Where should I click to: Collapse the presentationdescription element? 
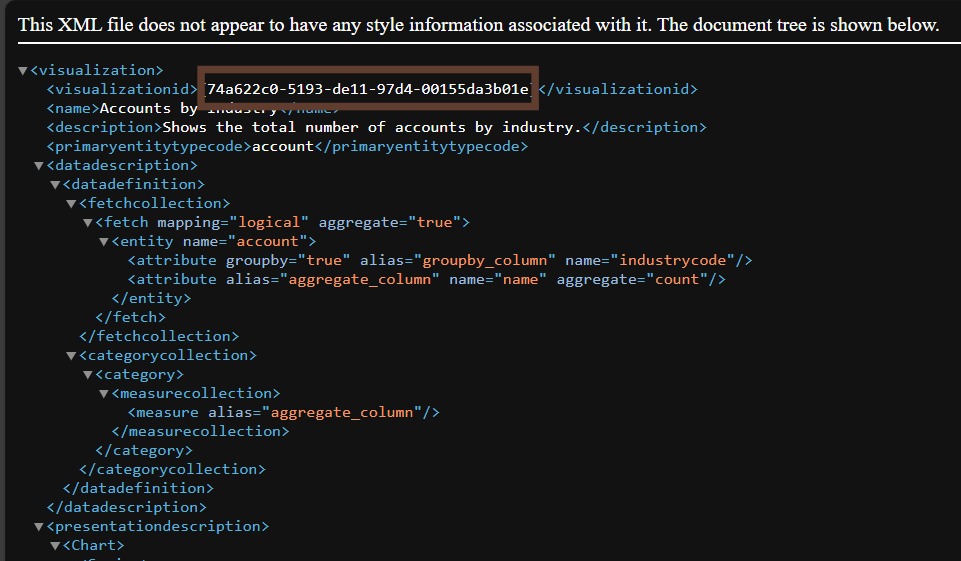pyautogui.click(x=39, y=527)
